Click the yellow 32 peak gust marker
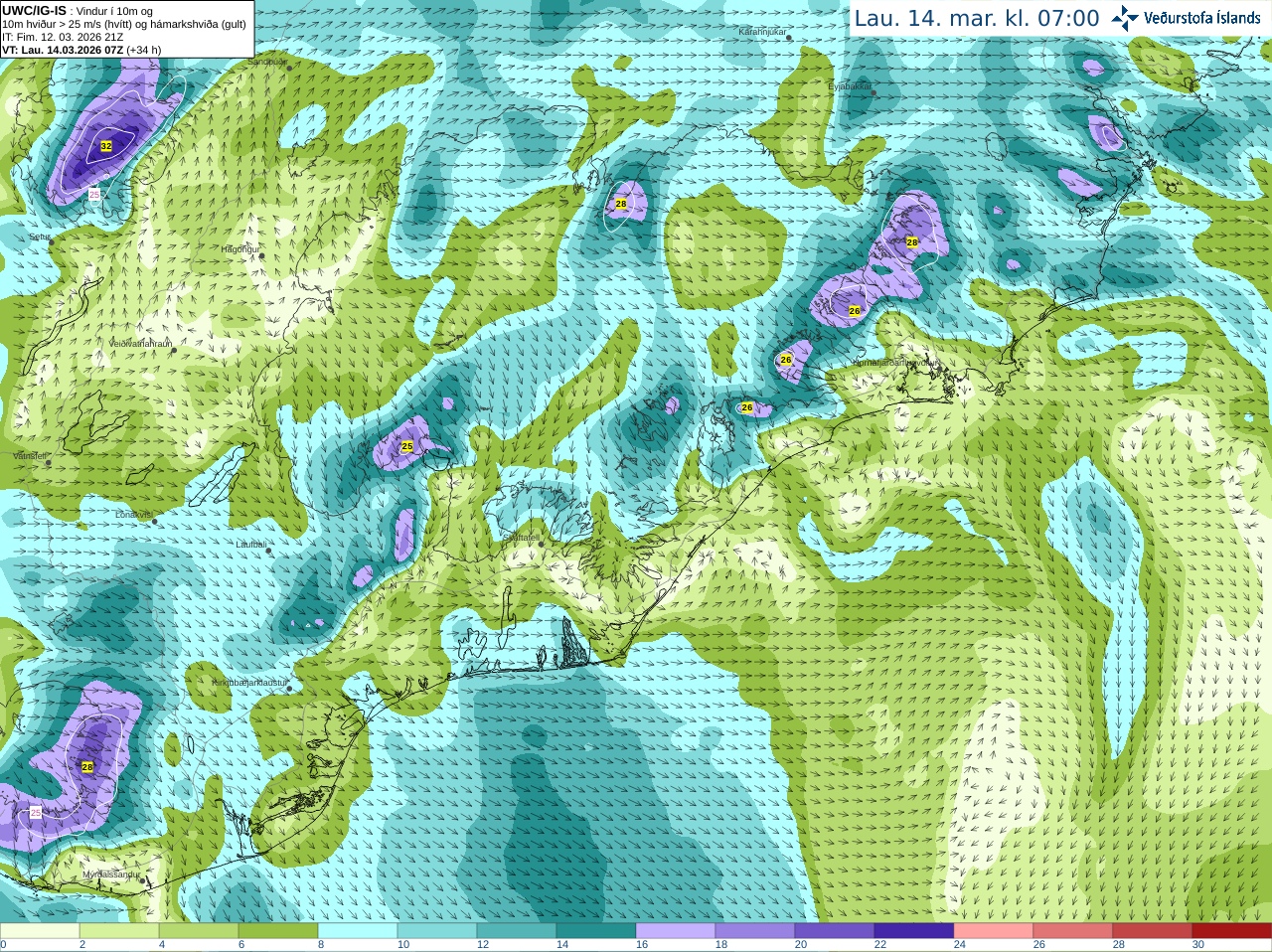This screenshot has height=952, width=1272. coord(106,146)
